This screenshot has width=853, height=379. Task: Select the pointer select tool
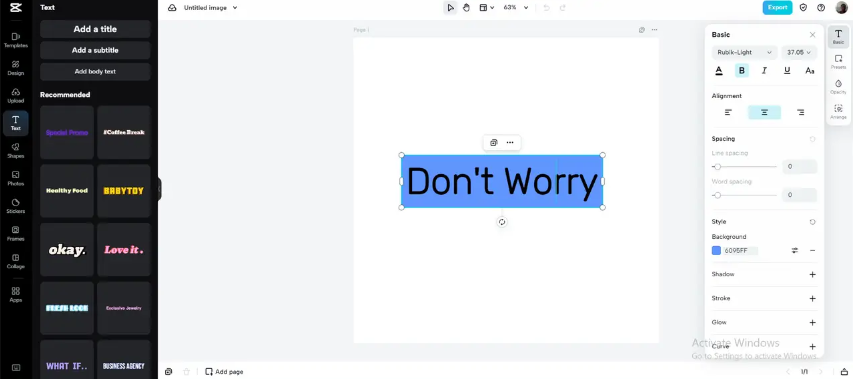[x=450, y=8]
